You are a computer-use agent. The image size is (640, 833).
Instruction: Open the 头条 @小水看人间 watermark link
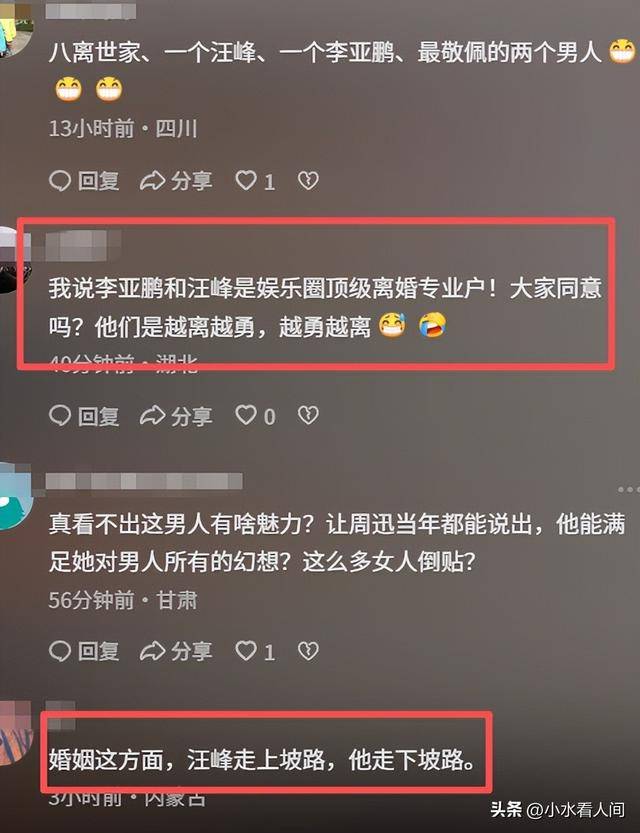point(557,810)
